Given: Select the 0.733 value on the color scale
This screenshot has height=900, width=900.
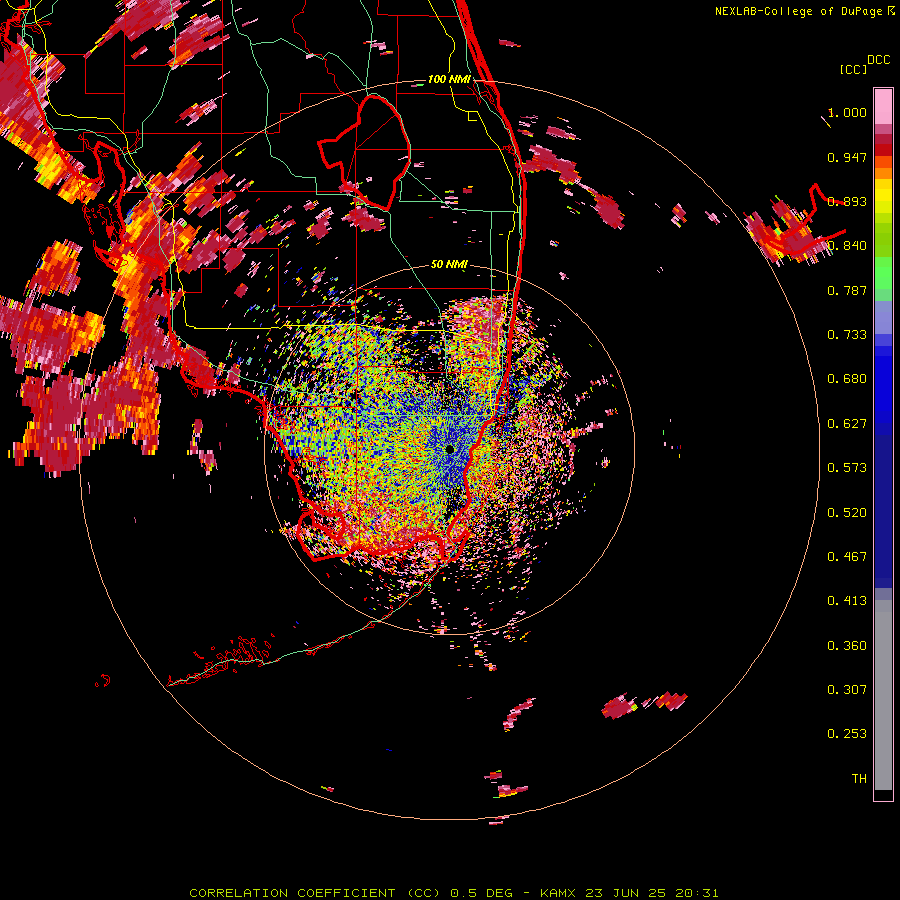Looking at the screenshot, I should click(x=847, y=335).
